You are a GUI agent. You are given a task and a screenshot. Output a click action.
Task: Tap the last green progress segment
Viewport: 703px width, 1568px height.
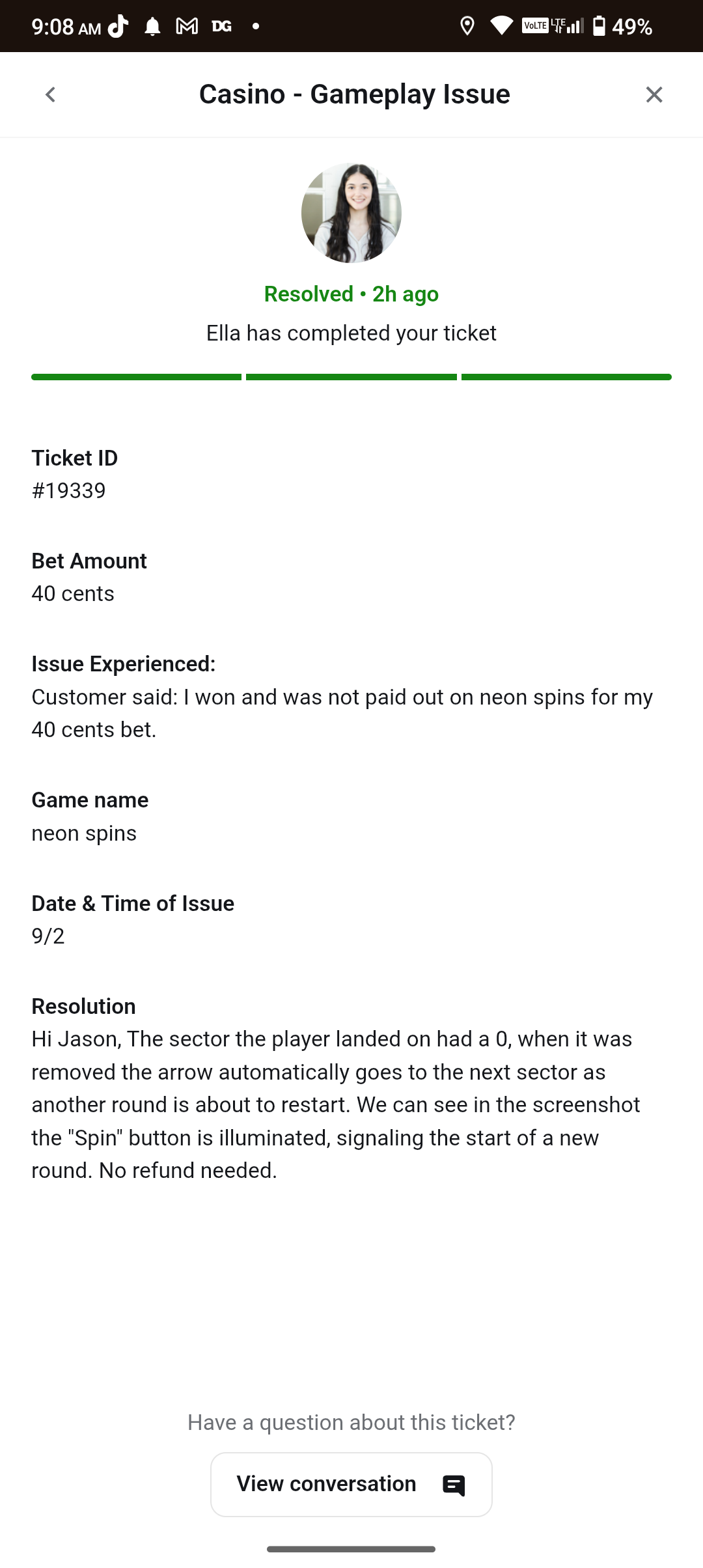566,377
